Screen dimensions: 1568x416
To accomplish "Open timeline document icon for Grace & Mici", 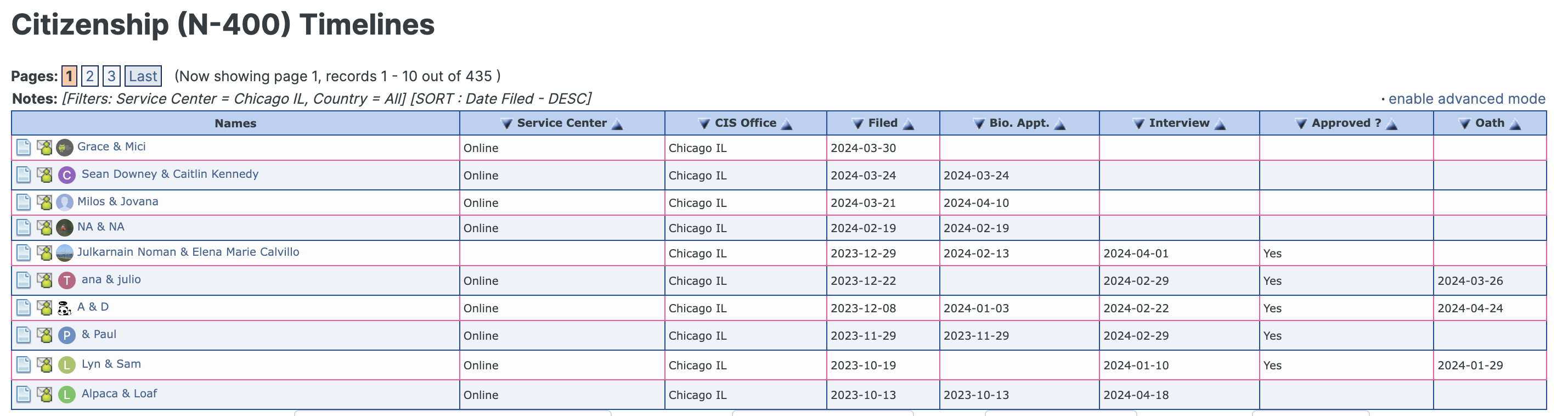I will point(23,148).
